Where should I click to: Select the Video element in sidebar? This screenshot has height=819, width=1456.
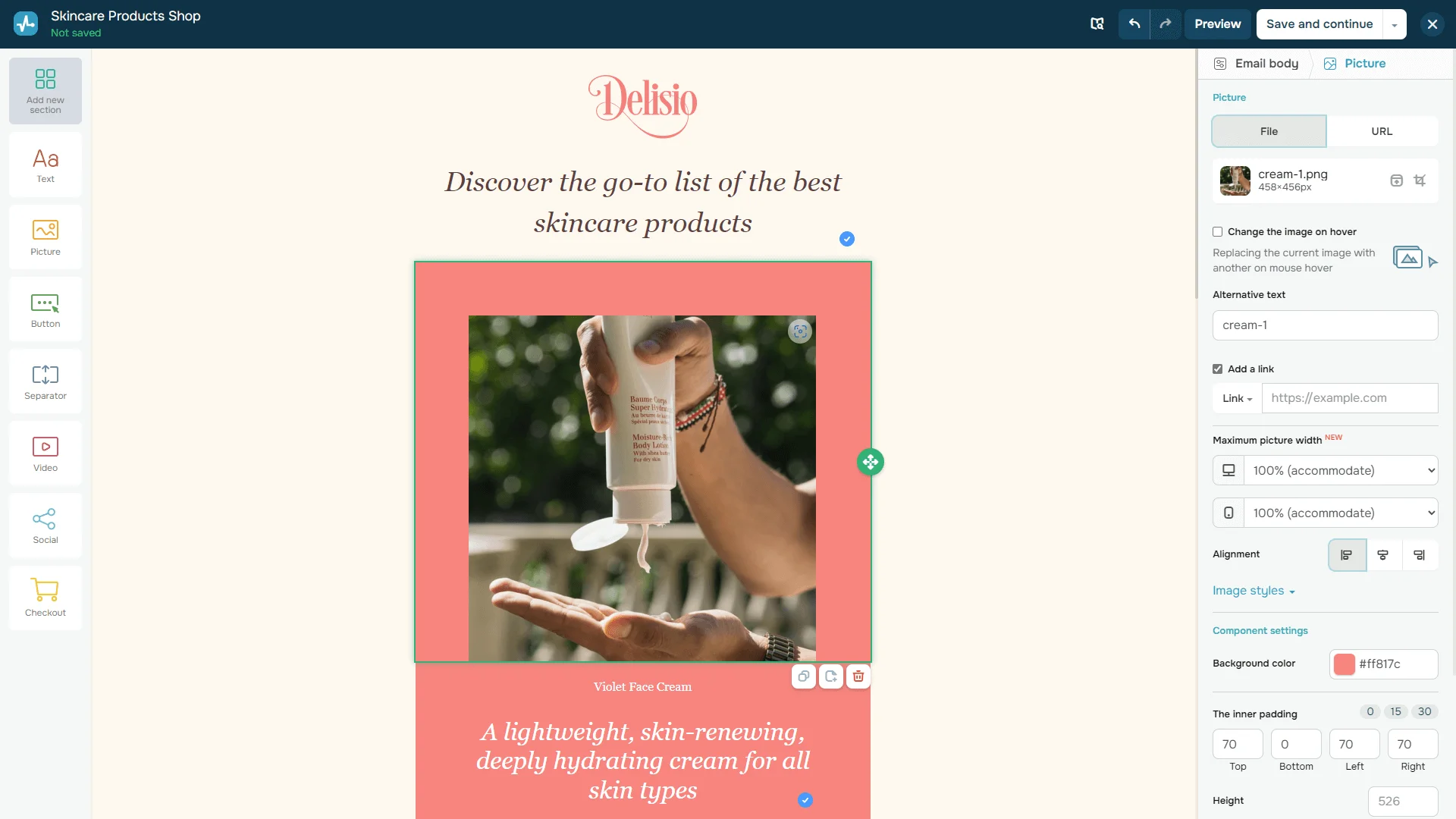tap(45, 453)
